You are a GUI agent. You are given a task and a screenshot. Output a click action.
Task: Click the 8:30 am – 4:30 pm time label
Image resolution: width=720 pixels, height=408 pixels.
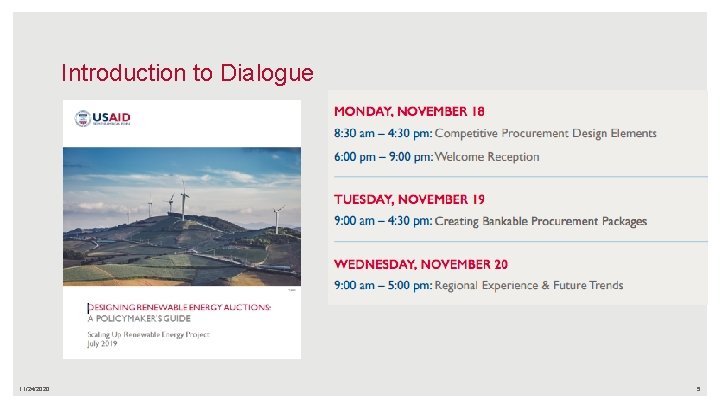pyautogui.click(x=383, y=133)
